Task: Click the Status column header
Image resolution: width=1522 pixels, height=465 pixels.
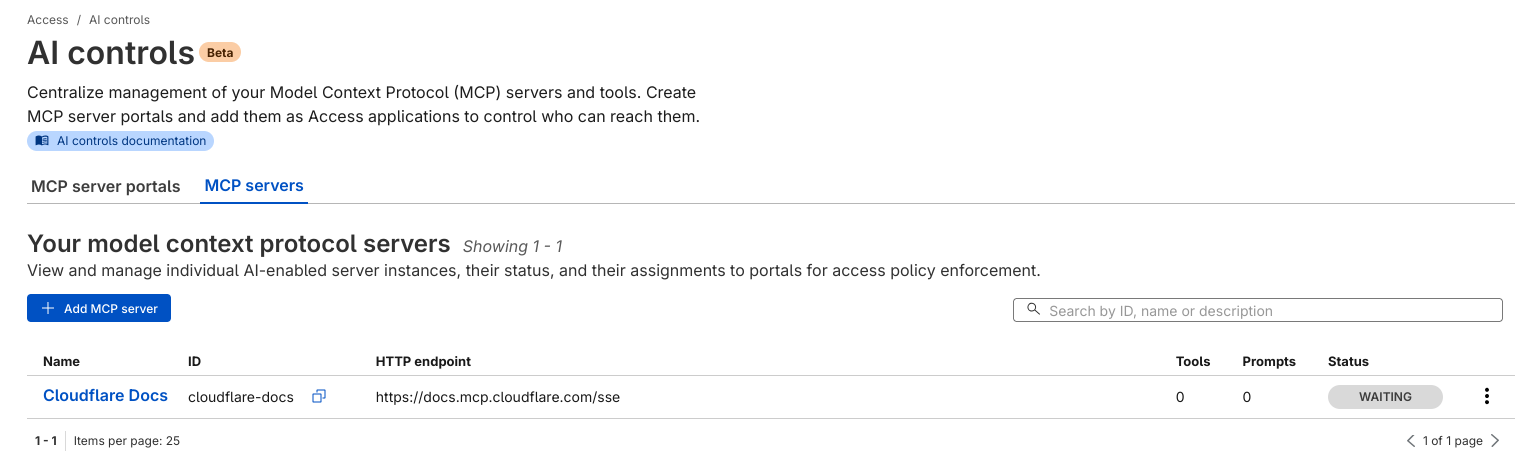Action: [1348, 361]
